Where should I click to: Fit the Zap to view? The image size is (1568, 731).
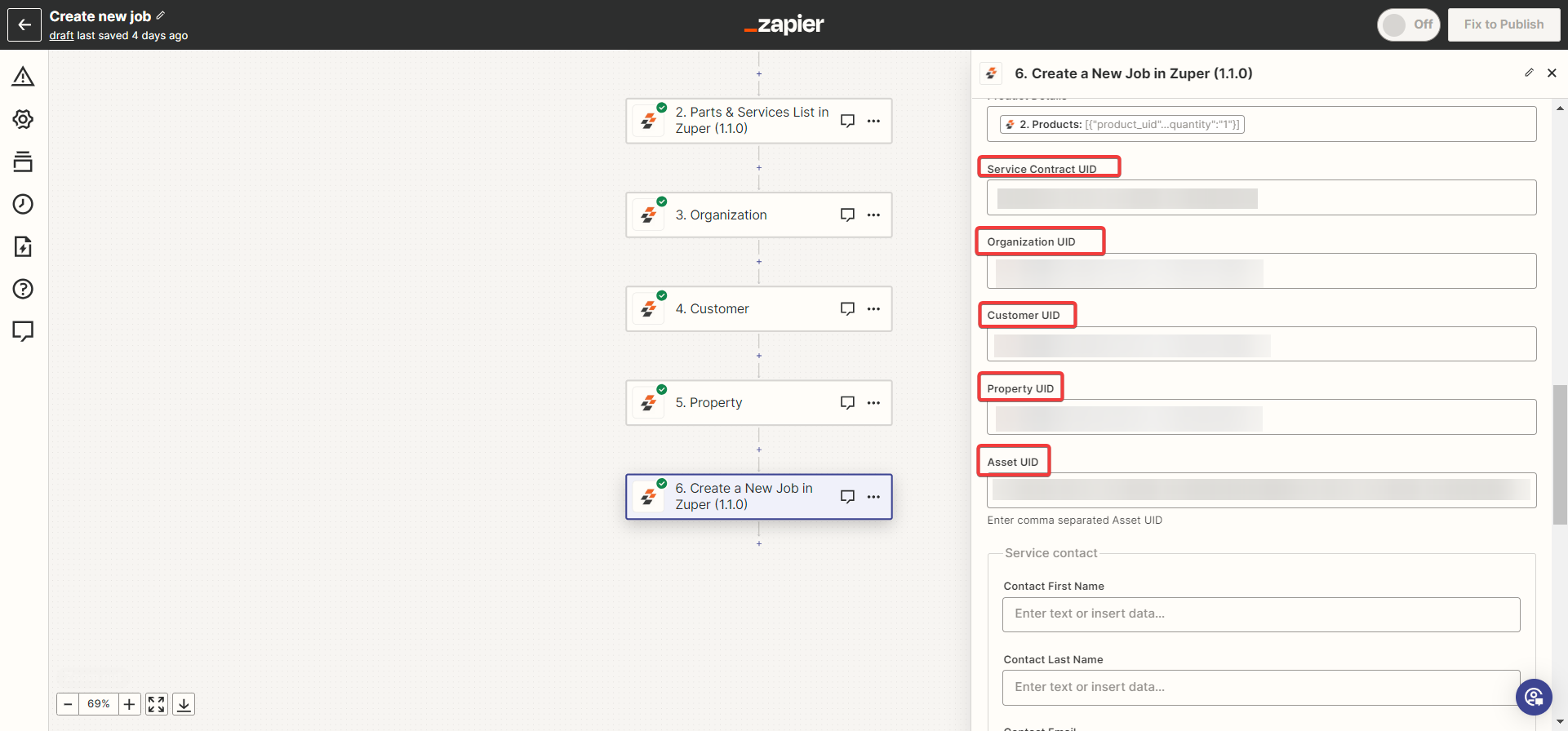[157, 704]
